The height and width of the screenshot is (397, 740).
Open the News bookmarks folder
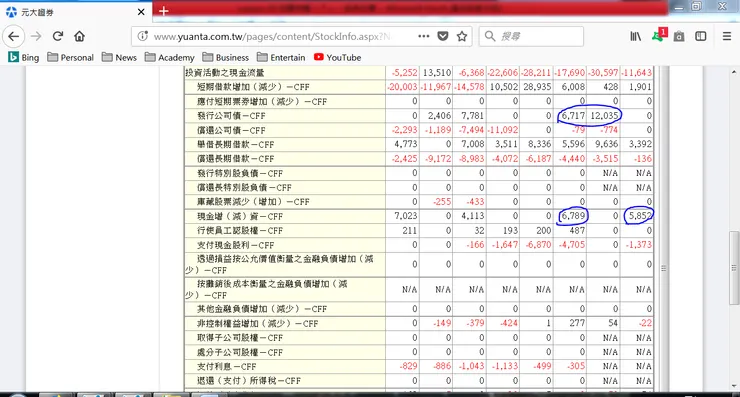(x=119, y=58)
